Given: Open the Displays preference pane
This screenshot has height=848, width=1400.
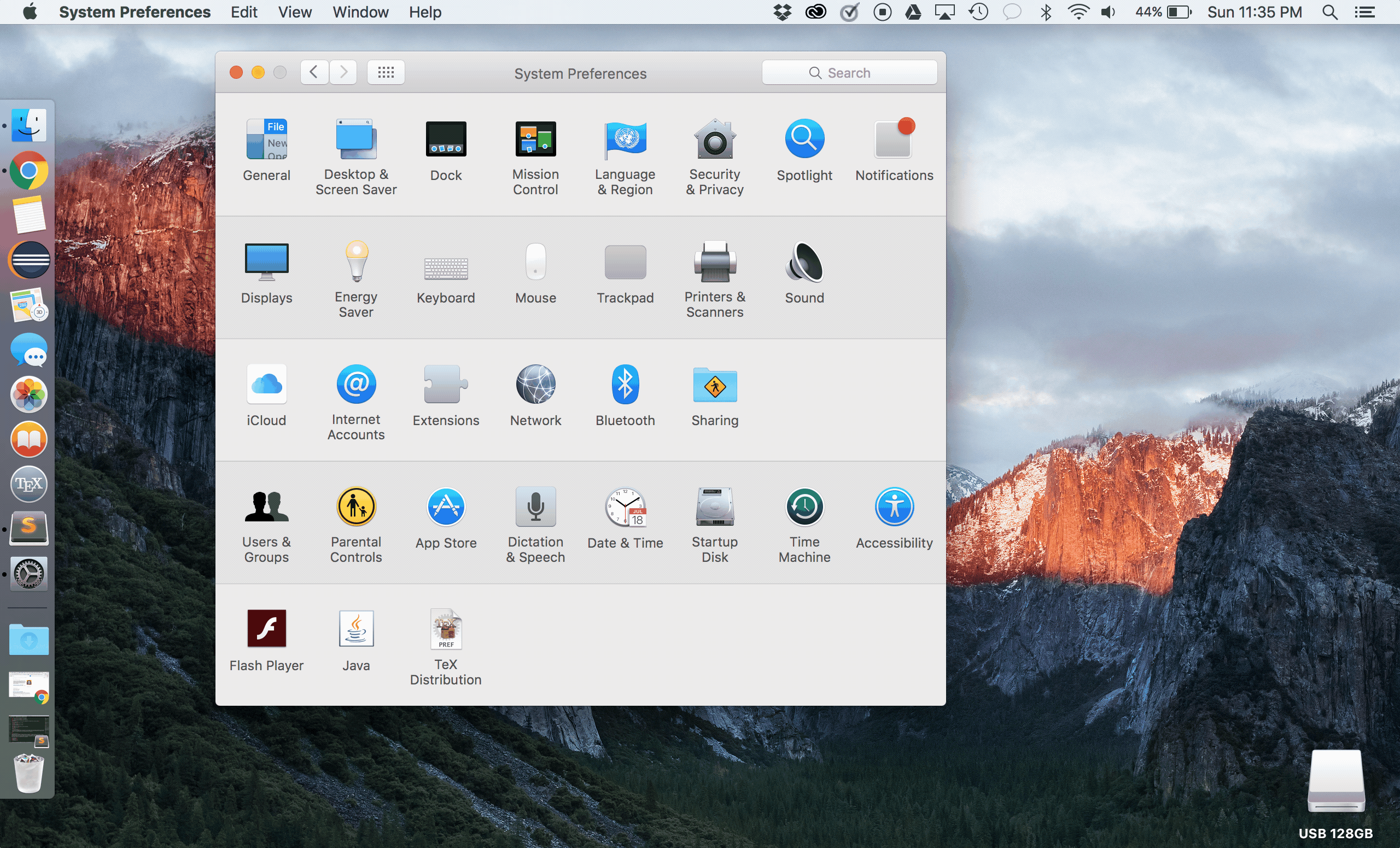Looking at the screenshot, I should click(266, 273).
